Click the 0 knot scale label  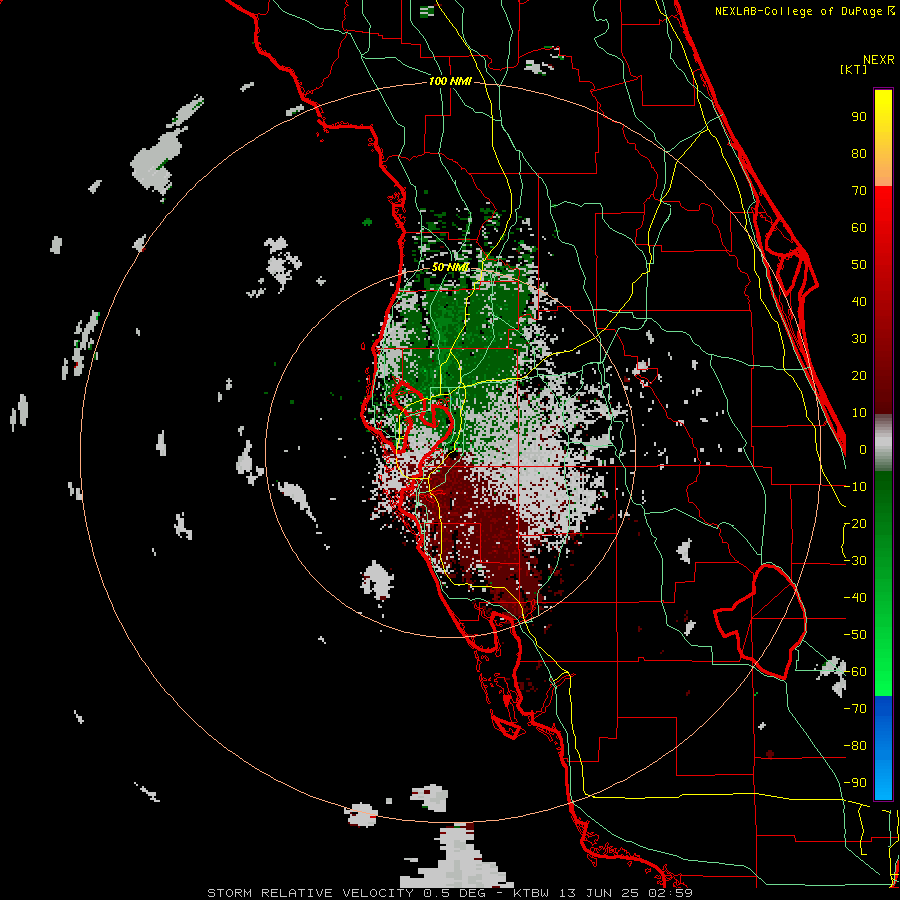point(863,449)
